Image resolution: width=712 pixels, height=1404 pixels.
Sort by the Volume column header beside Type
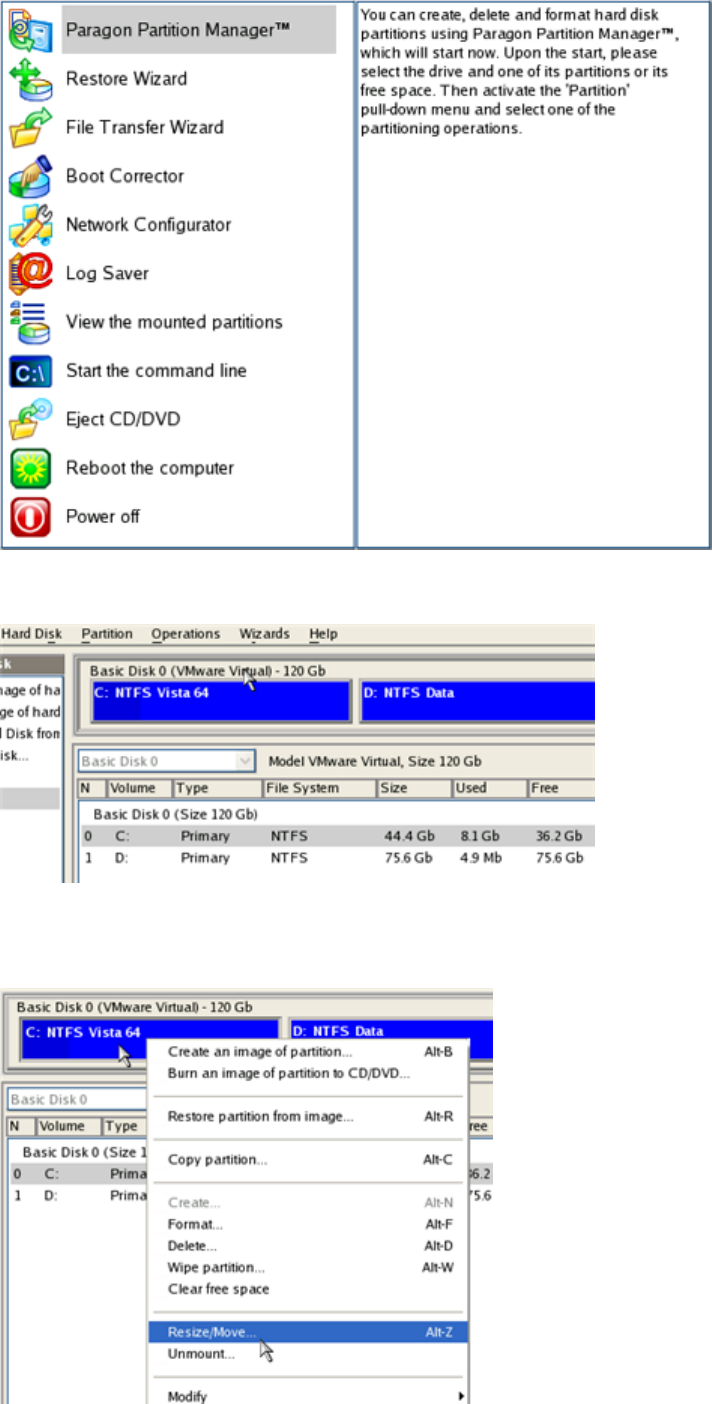(x=139, y=788)
